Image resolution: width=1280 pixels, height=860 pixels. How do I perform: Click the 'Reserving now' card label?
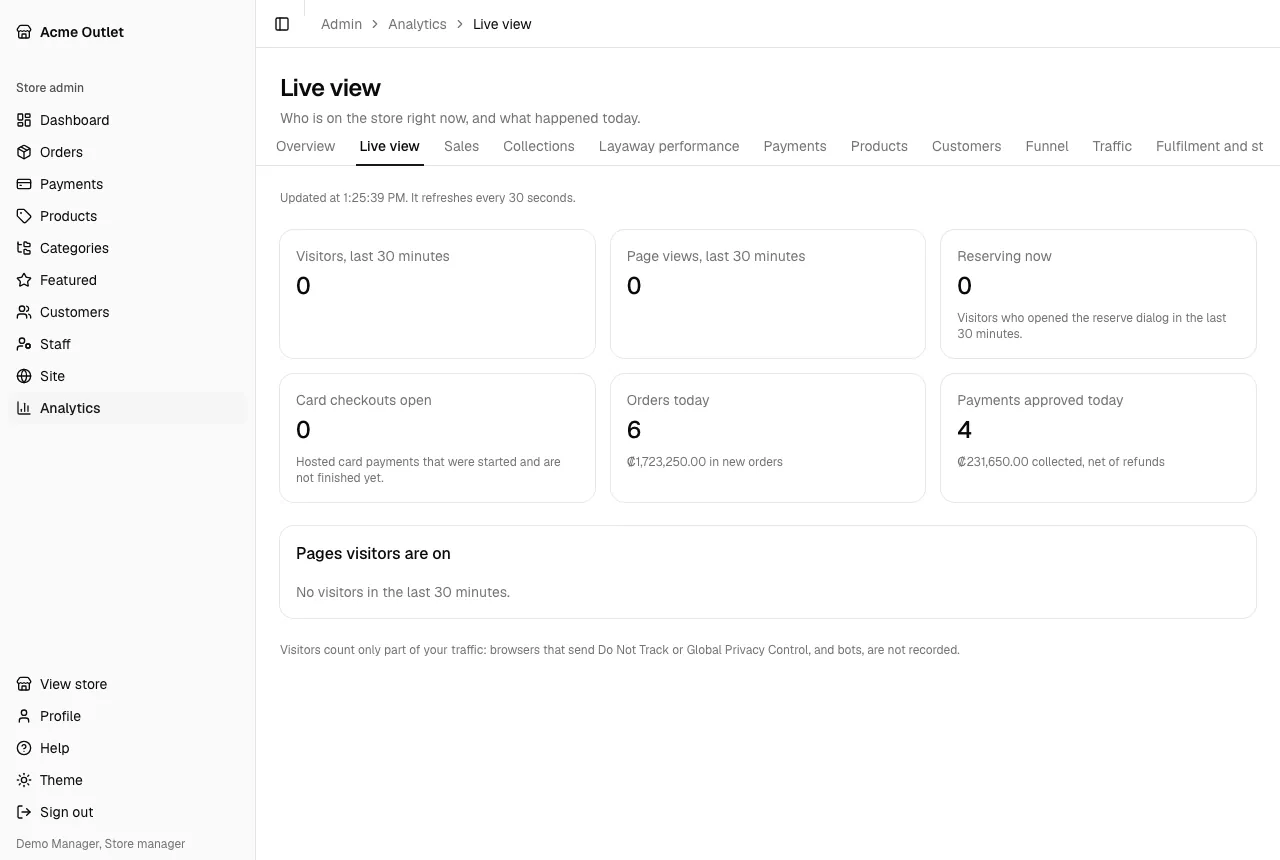(x=1004, y=256)
